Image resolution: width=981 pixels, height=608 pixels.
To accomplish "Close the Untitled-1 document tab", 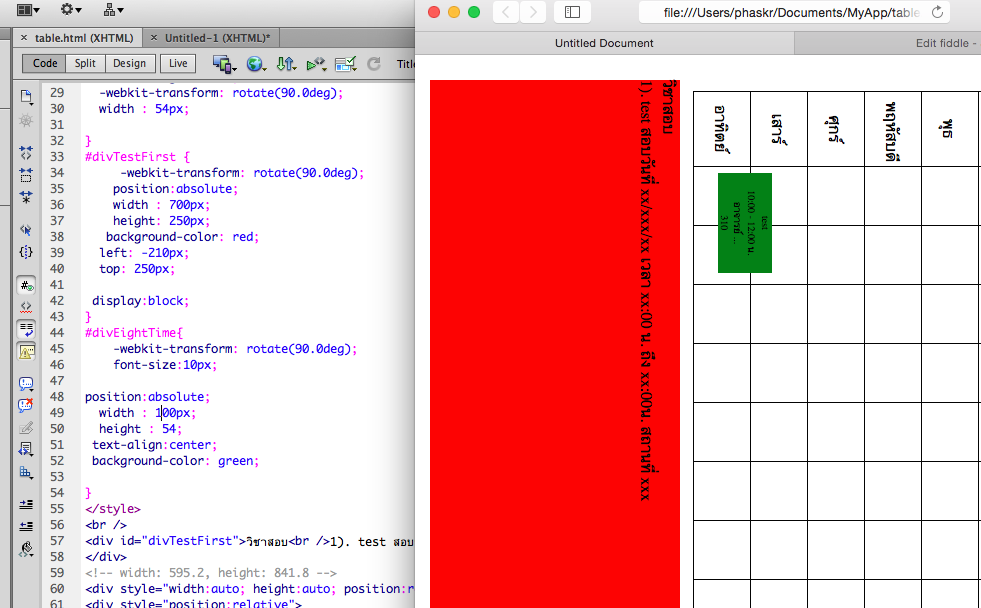I will coord(154,38).
